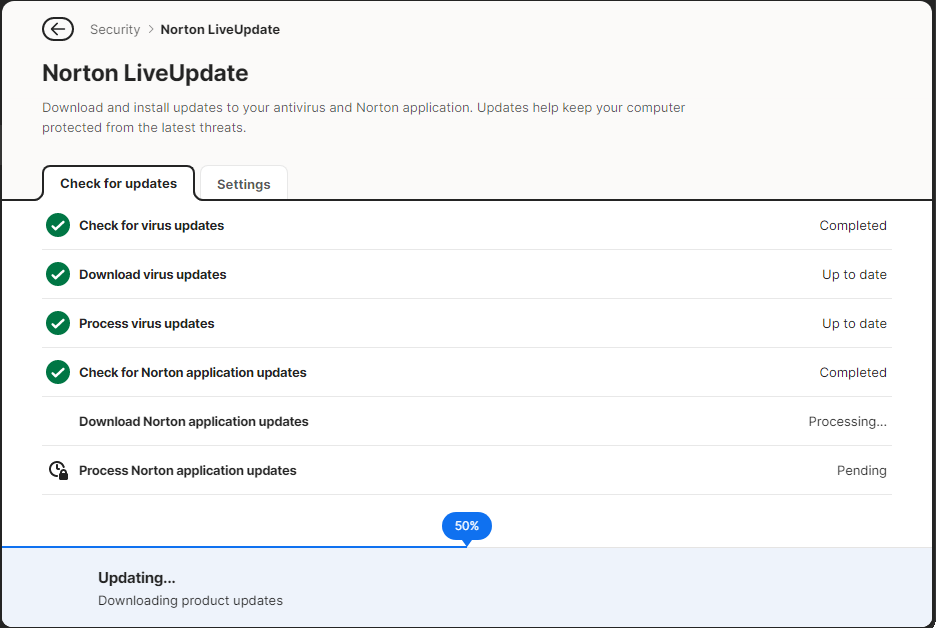This screenshot has height=628, width=936.
Task: Click Completed status for Check for virus updates
Action: (852, 225)
